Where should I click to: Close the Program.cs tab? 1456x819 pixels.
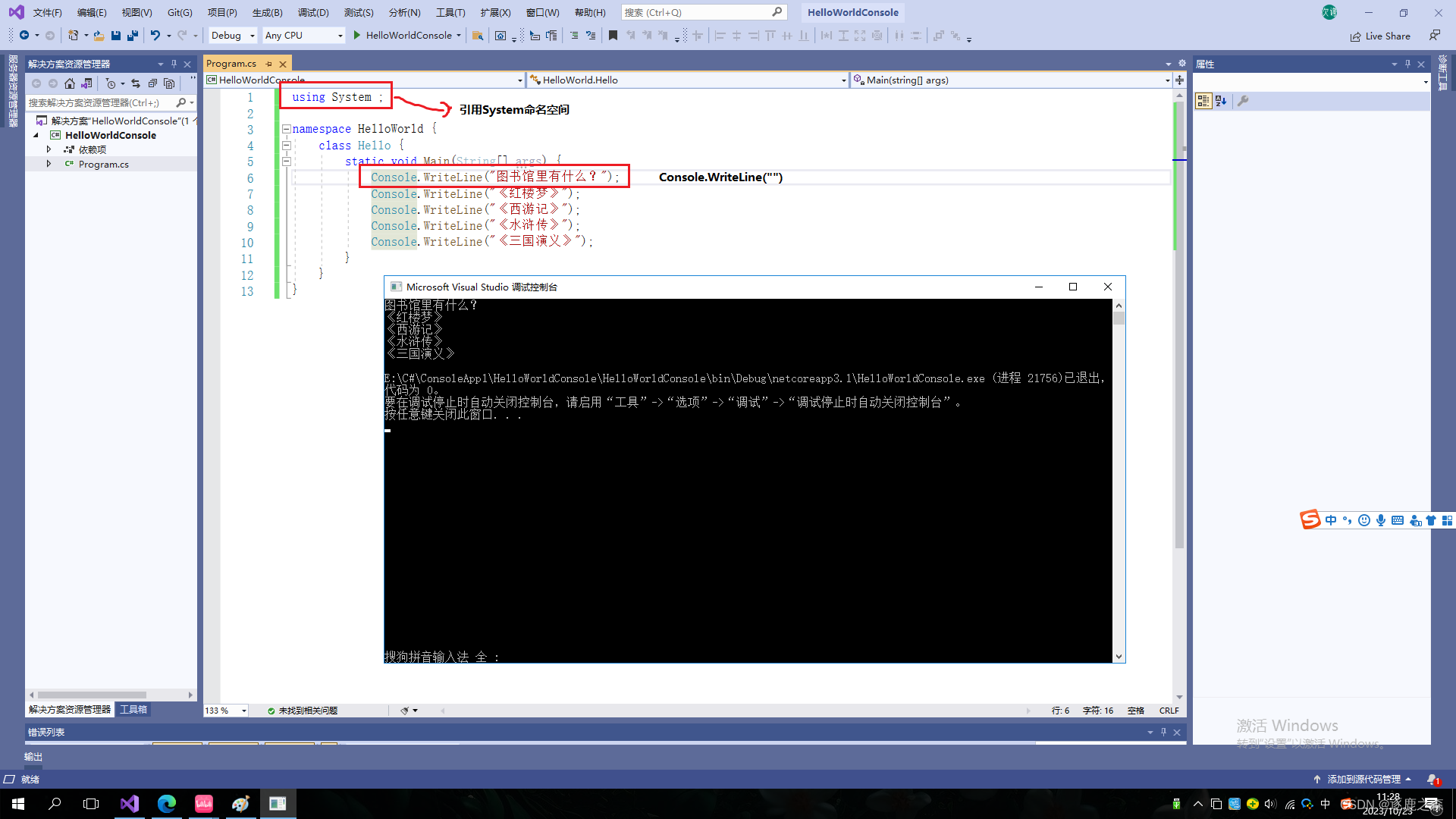[283, 64]
